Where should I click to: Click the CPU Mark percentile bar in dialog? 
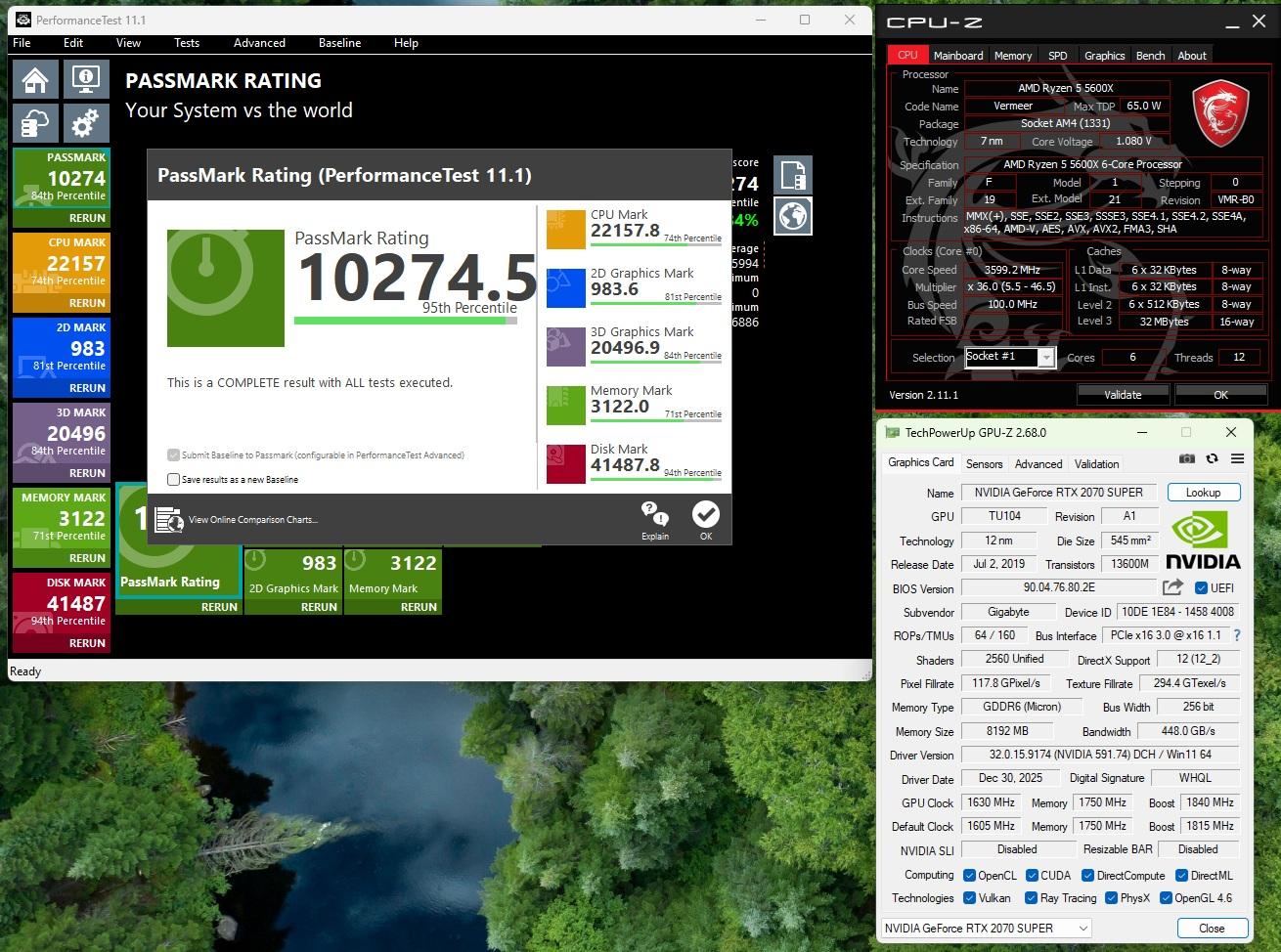[656, 245]
